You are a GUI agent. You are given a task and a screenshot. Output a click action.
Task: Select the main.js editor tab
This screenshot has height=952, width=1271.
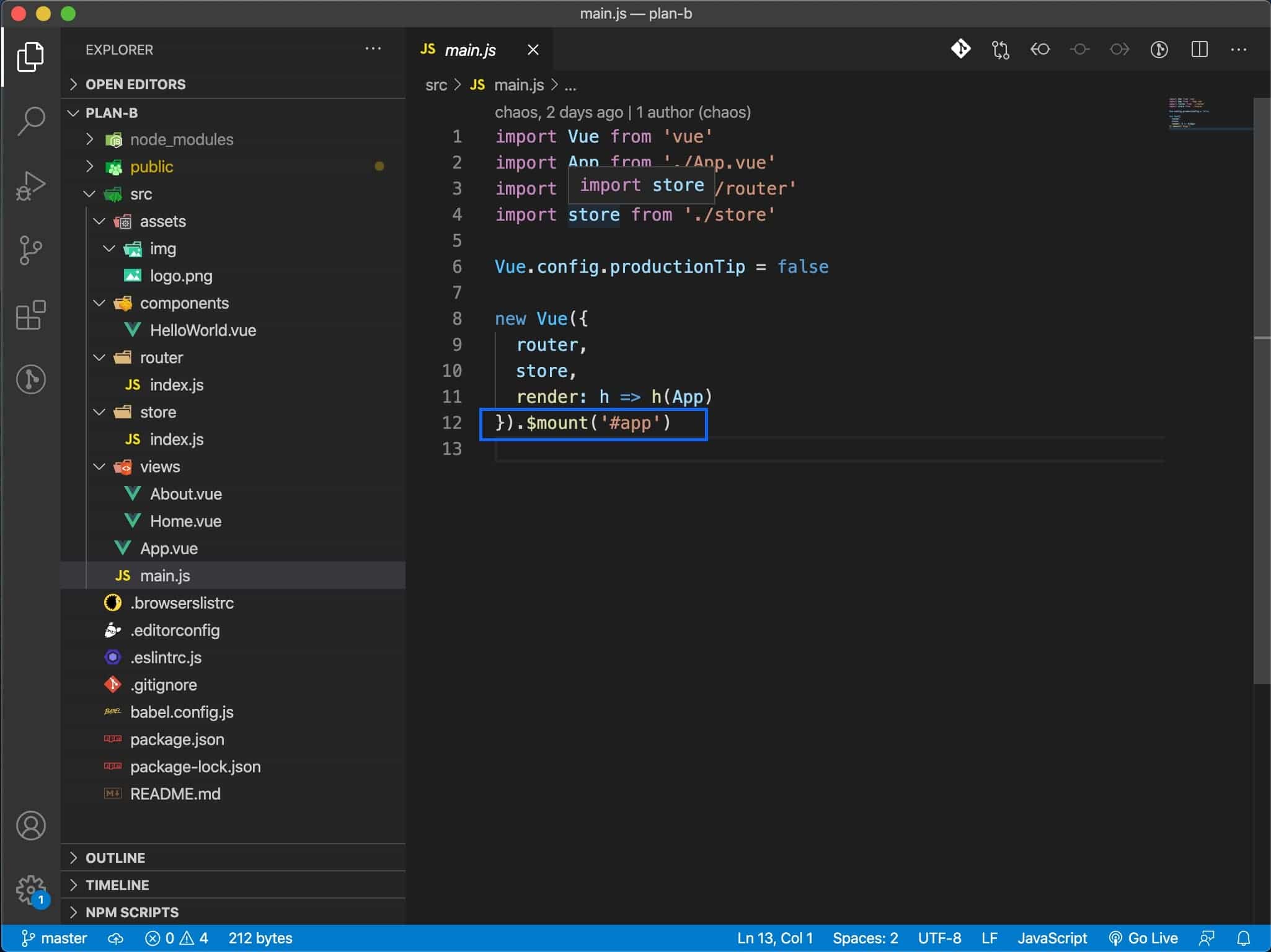point(469,50)
